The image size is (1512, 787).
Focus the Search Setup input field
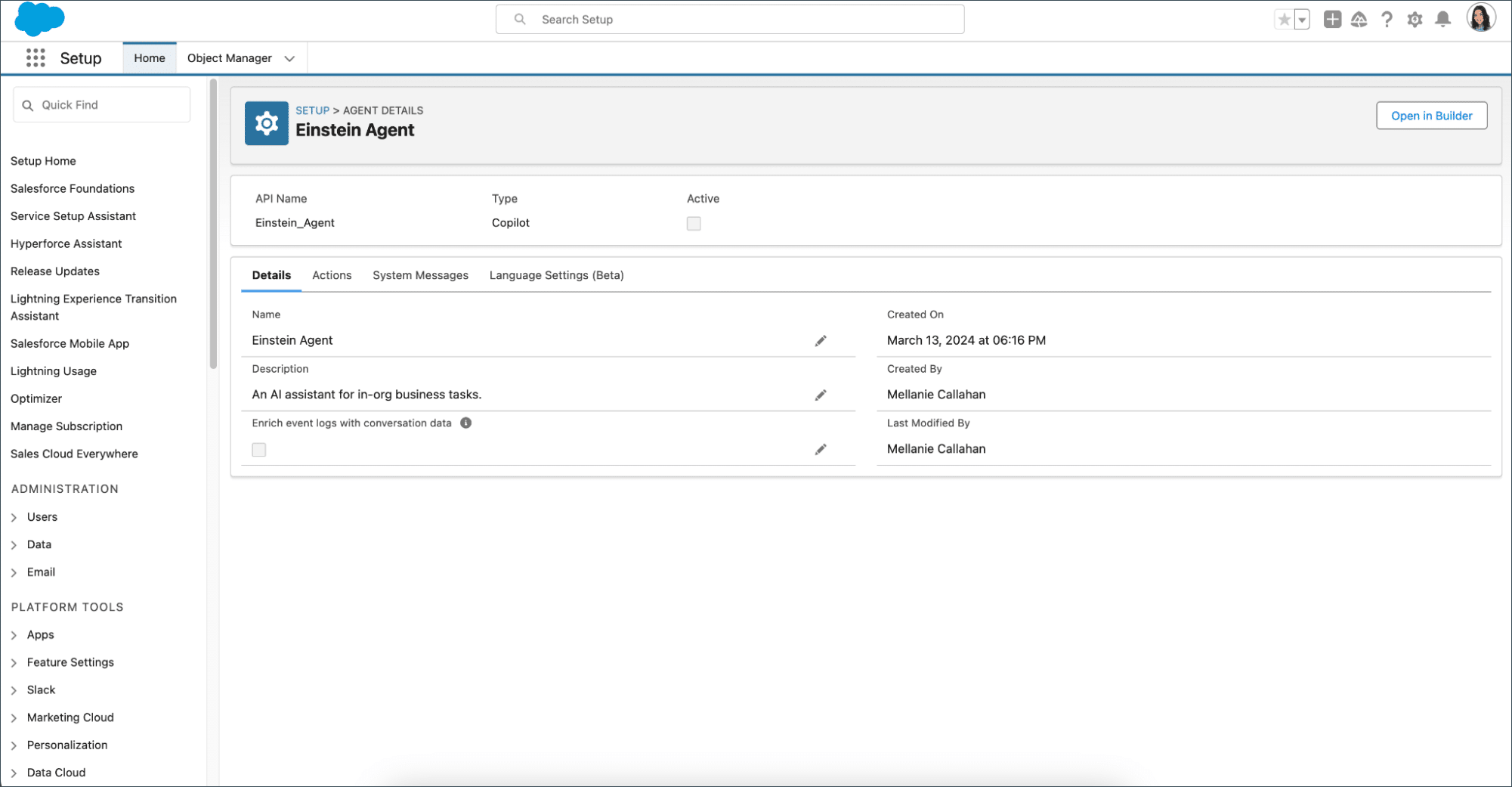click(x=730, y=20)
